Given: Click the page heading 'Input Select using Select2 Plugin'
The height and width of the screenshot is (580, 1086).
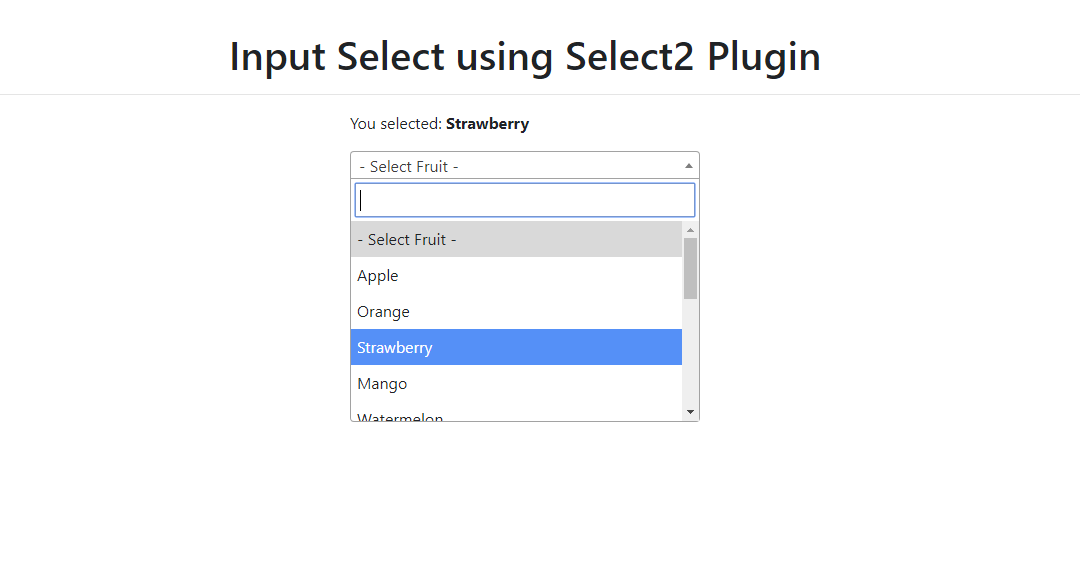Looking at the screenshot, I should click(525, 56).
